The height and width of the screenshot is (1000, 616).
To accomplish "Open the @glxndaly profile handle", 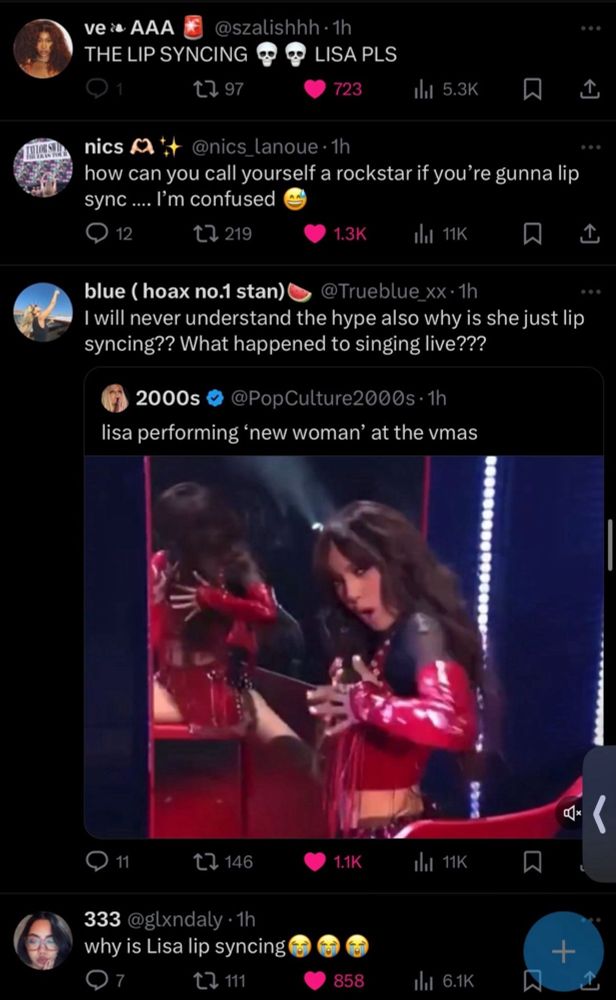I will tap(175, 919).
